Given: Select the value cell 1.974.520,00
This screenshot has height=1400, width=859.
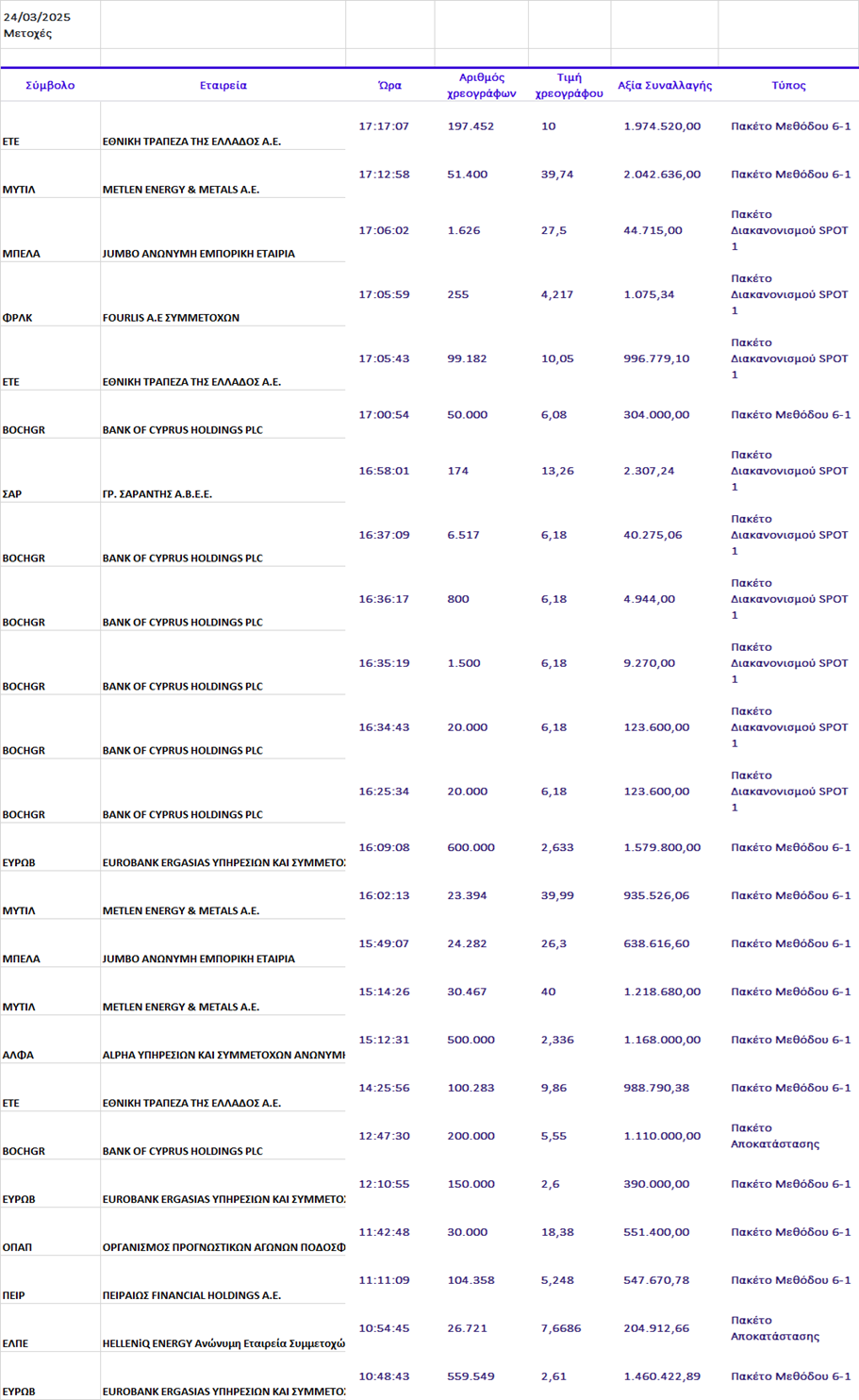Looking at the screenshot, I should [x=662, y=125].
